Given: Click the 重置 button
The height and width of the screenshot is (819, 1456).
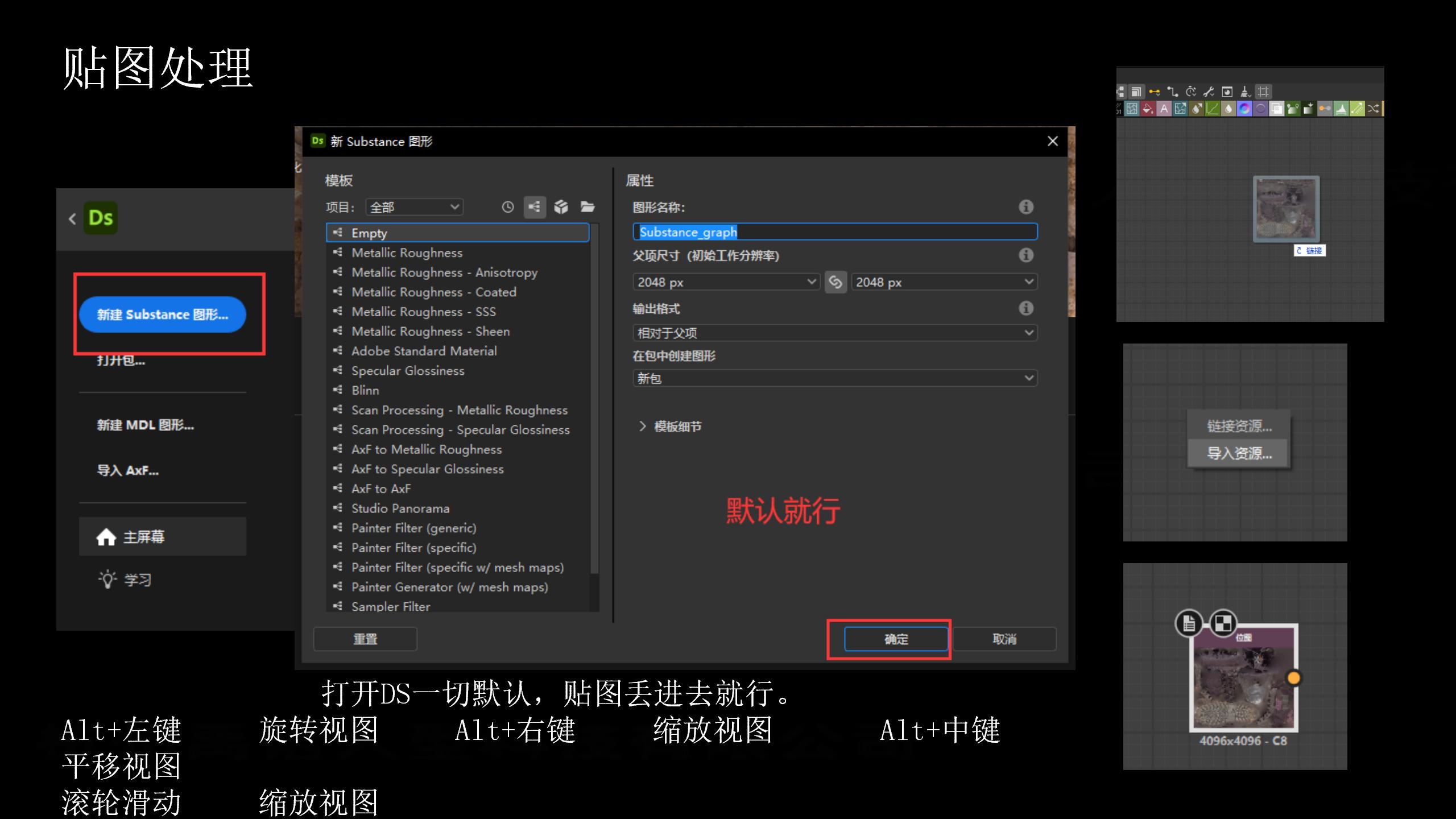Looking at the screenshot, I should coord(365,639).
